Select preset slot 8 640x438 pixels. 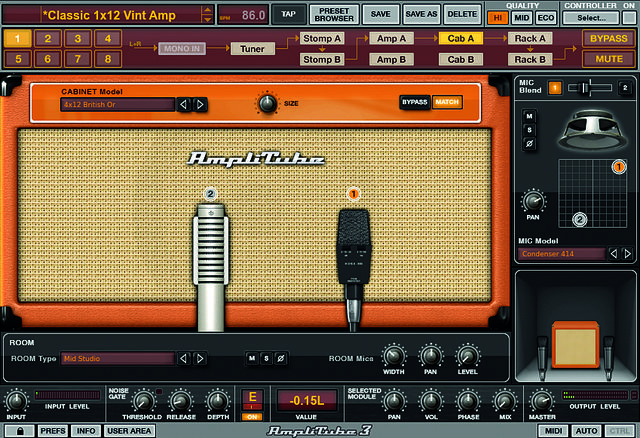pyautogui.click(x=108, y=59)
